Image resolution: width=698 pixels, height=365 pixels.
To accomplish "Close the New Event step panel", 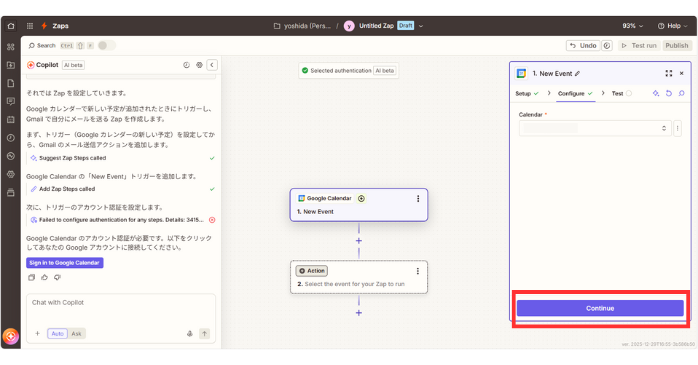I will click(682, 73).
